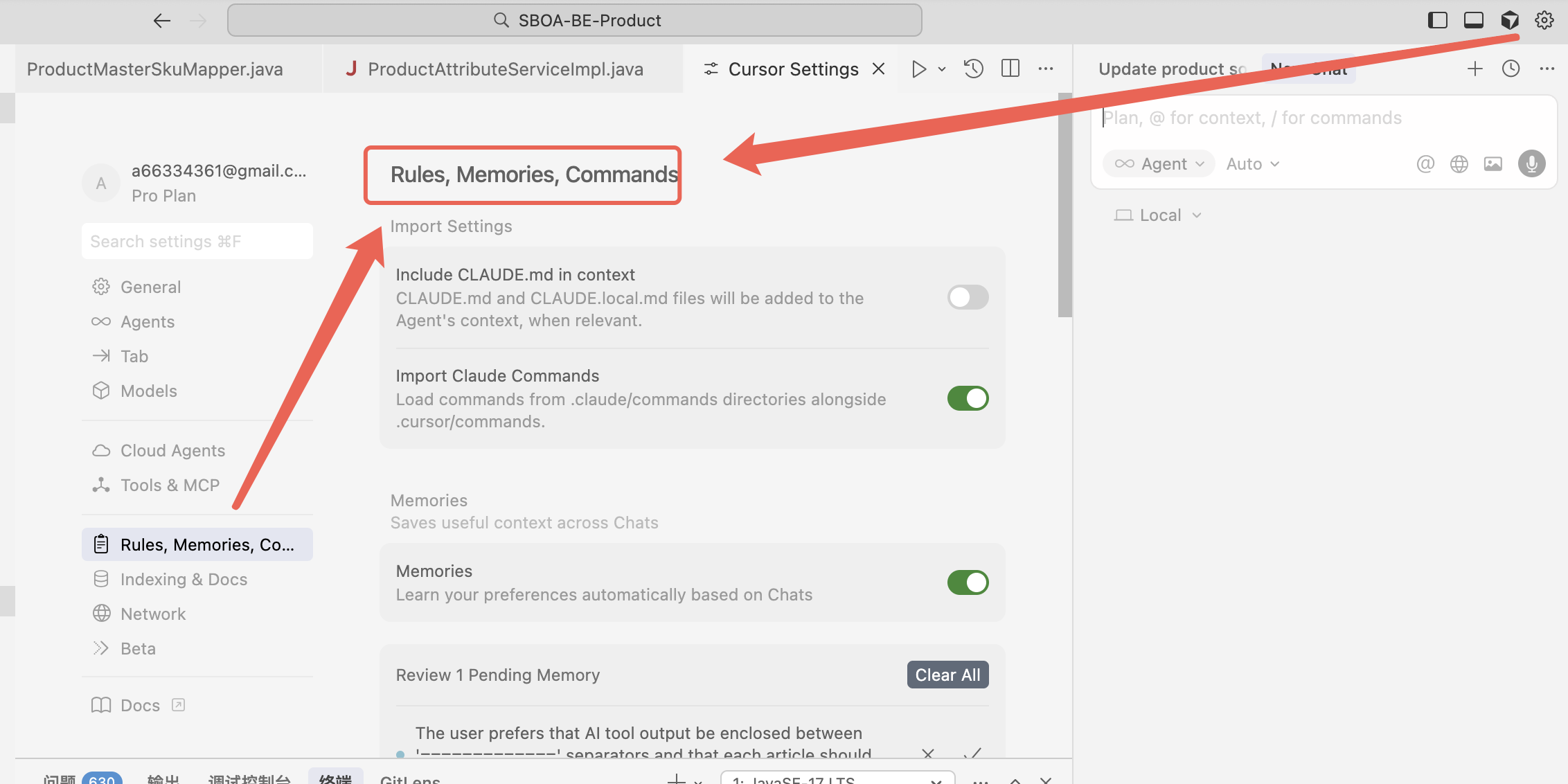Viewport: 1568px width, 784px height.
Task: Turn off the Memories toggle
Action: point(967,582)
